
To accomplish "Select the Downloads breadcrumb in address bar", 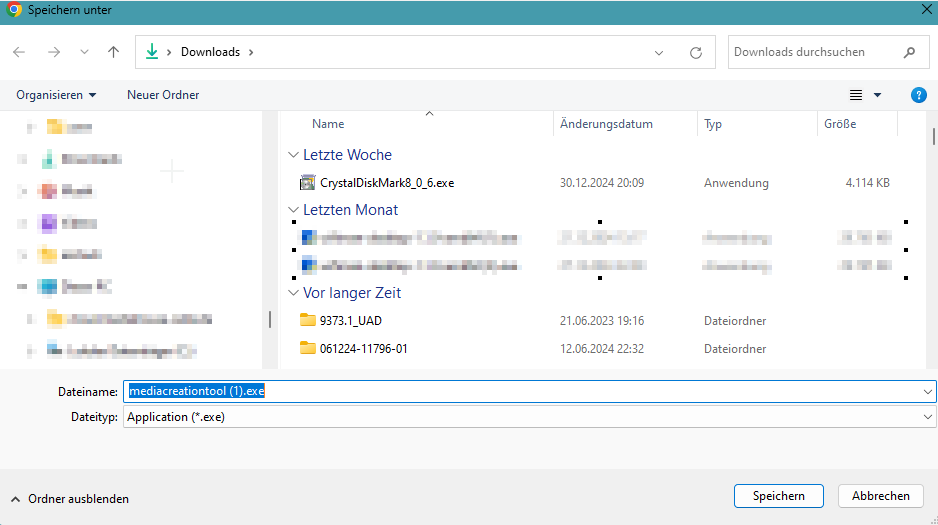I will tap(211, 52).
